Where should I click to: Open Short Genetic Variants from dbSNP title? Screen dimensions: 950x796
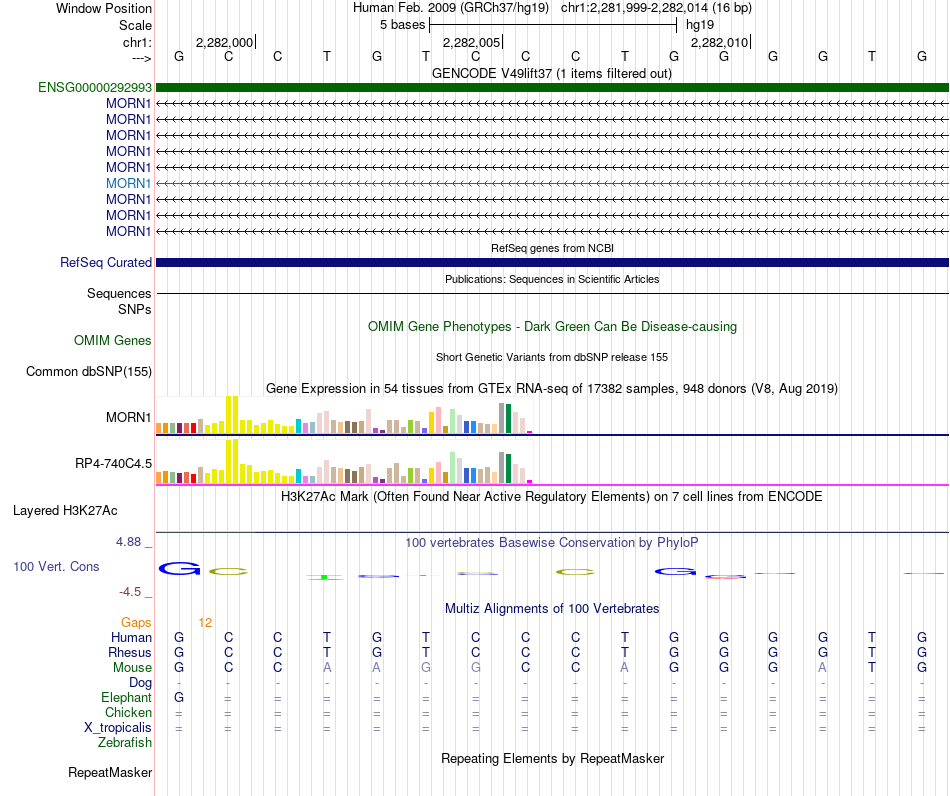(552, 357)
